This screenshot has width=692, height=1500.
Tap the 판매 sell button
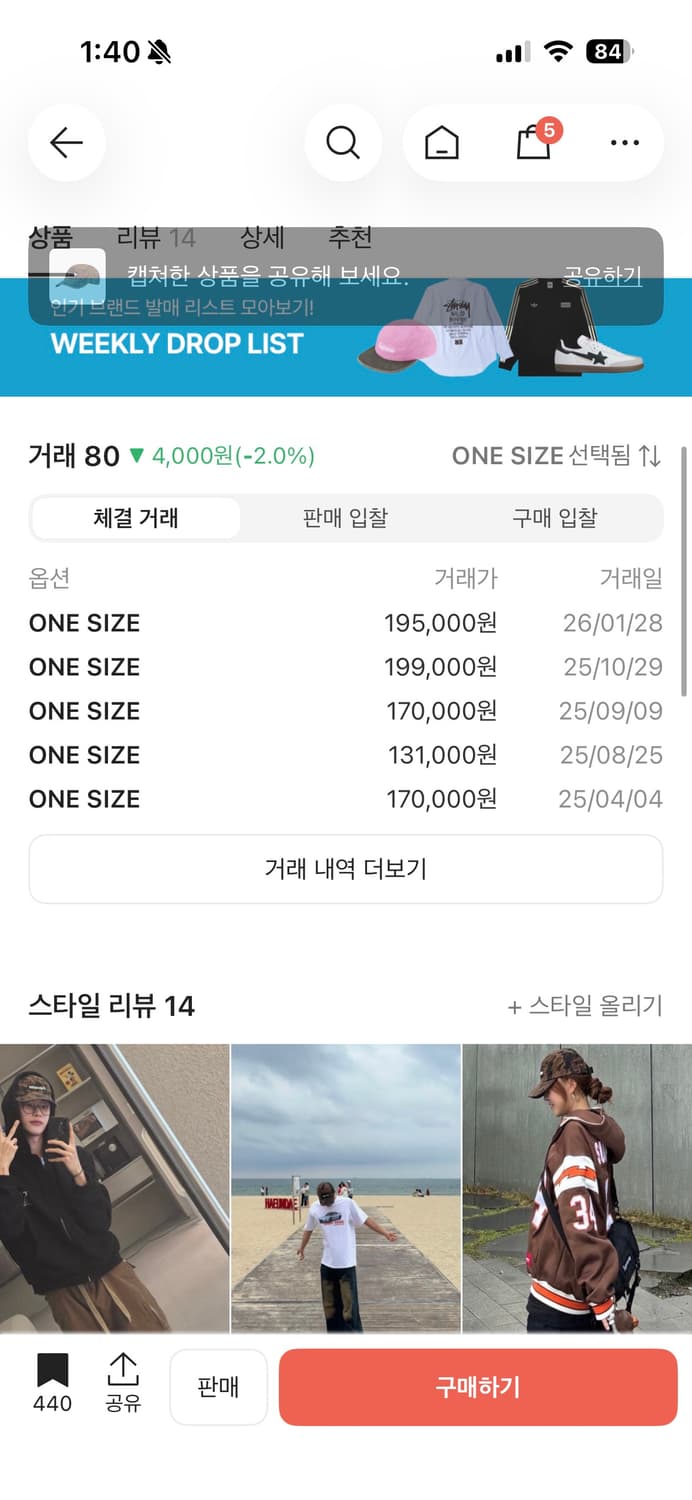coord(219,1385)
